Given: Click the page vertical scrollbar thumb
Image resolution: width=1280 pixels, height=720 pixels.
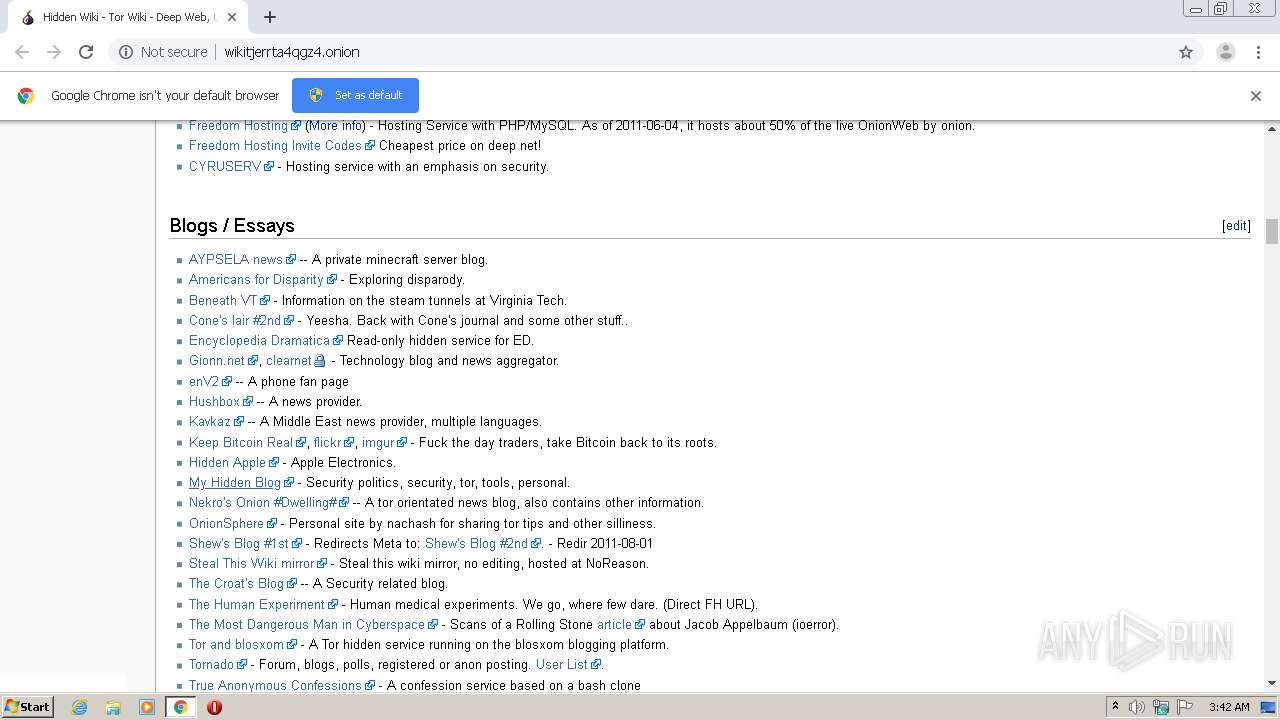Looking at the screenshot, I should pos(1272,231).
